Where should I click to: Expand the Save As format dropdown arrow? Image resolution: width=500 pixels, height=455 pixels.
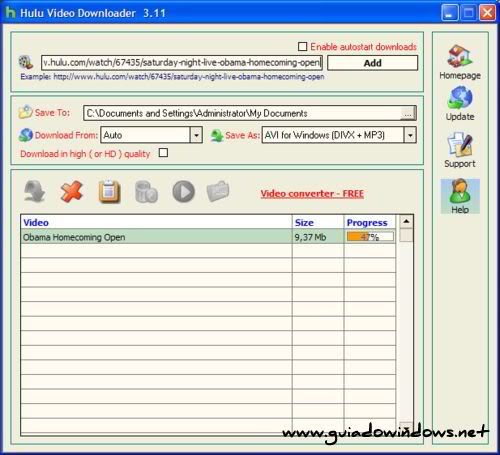410,135
